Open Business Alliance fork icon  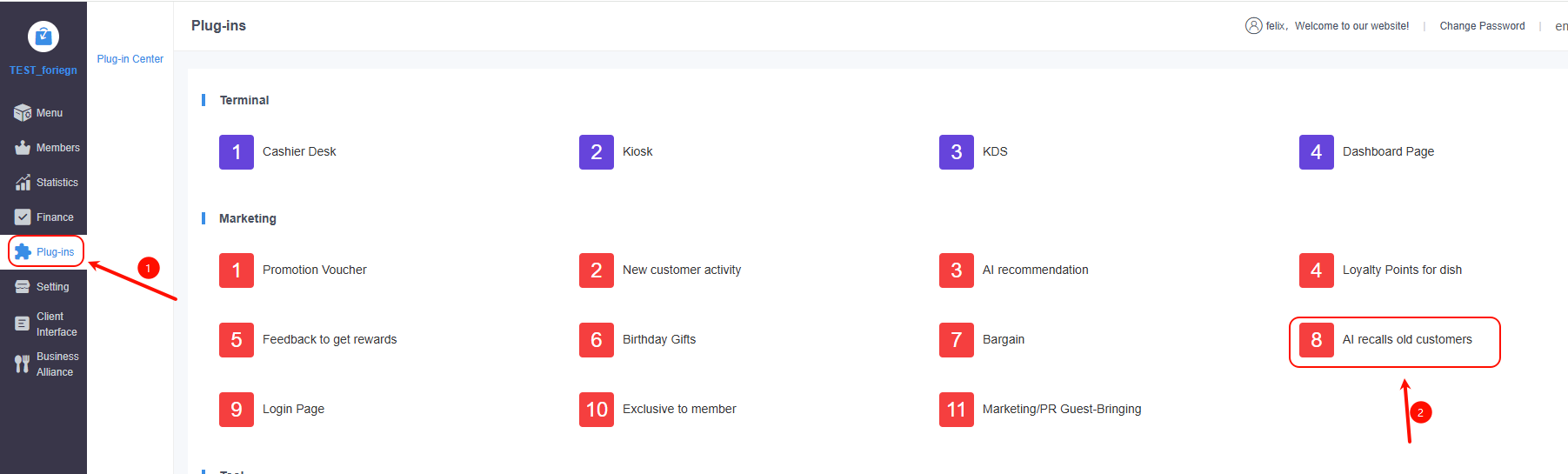23,364
